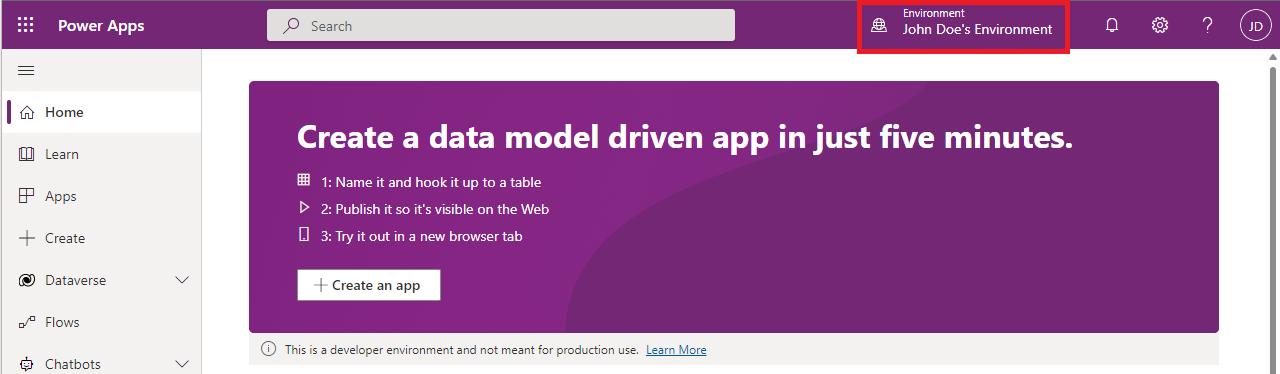Image resolution: width=1280 pixels, height=374 pixels.
Task: Open the Learn More link
Action: [x=676, y=350]
